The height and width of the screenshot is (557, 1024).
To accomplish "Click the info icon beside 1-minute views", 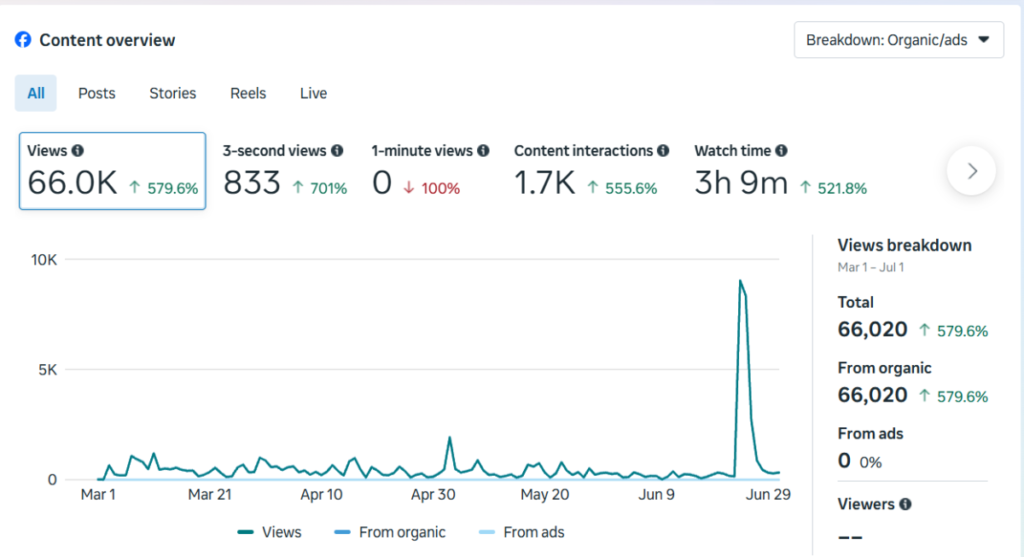I will pyautogui.click(x=483, y=151).
